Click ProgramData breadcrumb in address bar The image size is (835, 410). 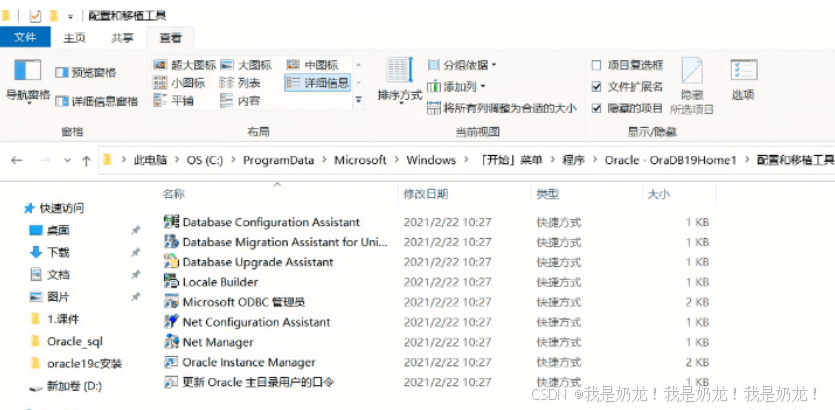pos(279,160)
